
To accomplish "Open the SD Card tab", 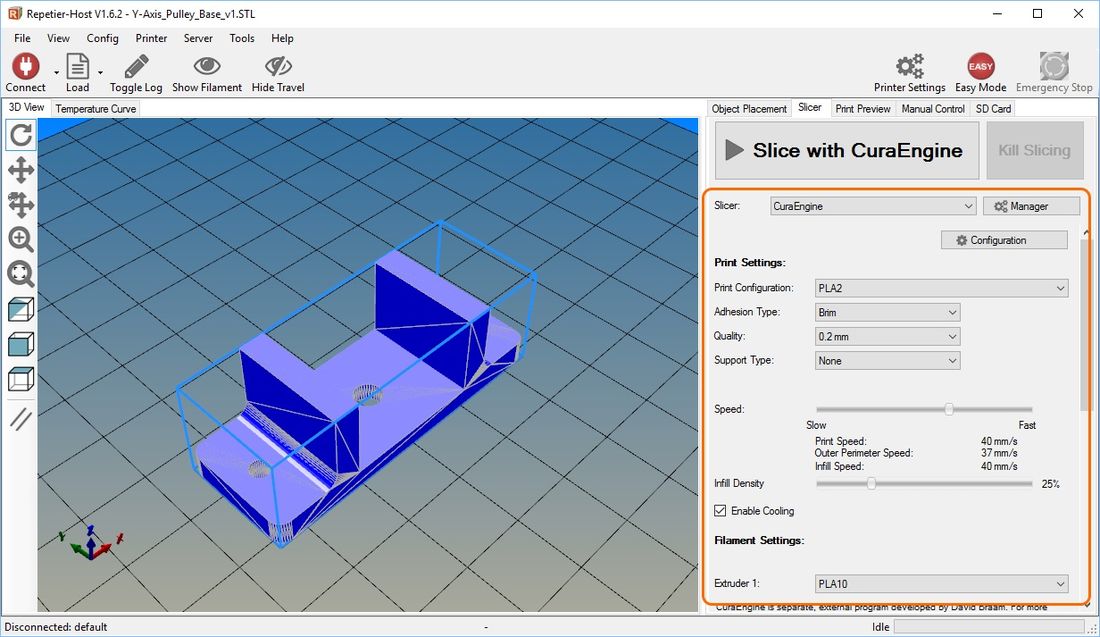I will (x=993, y=109).
